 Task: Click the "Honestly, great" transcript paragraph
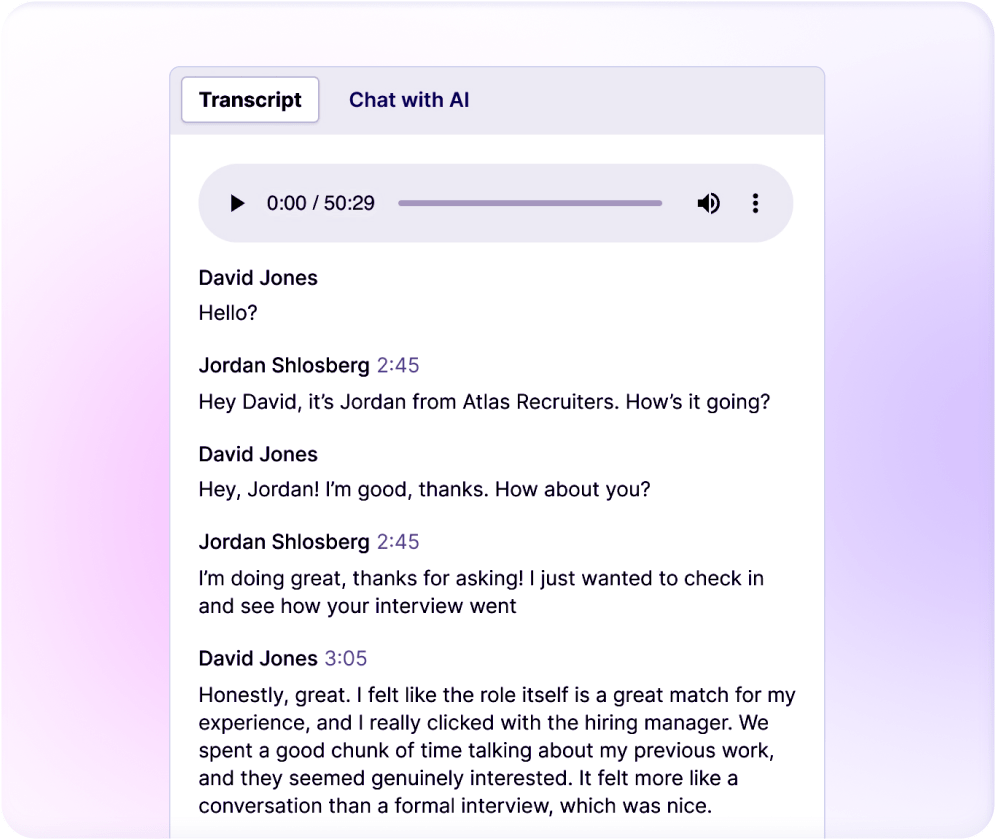click(x=496, y=750)
